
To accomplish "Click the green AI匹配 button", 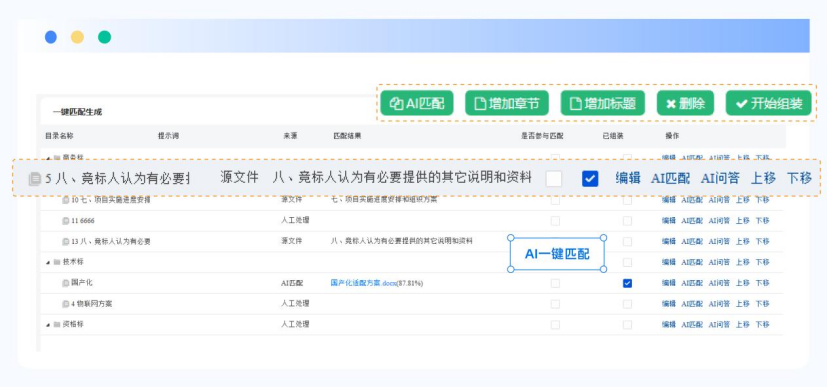I will tap(417, 103).
